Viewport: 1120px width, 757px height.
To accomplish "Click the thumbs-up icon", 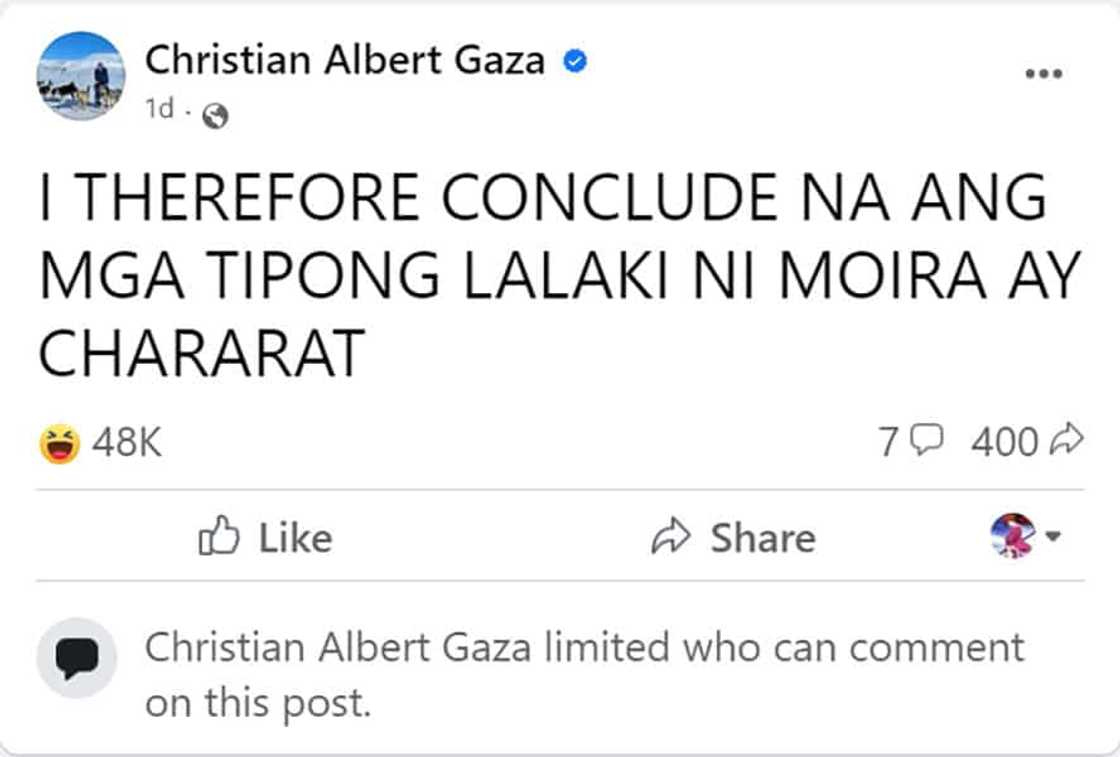I will pos(219,538).
